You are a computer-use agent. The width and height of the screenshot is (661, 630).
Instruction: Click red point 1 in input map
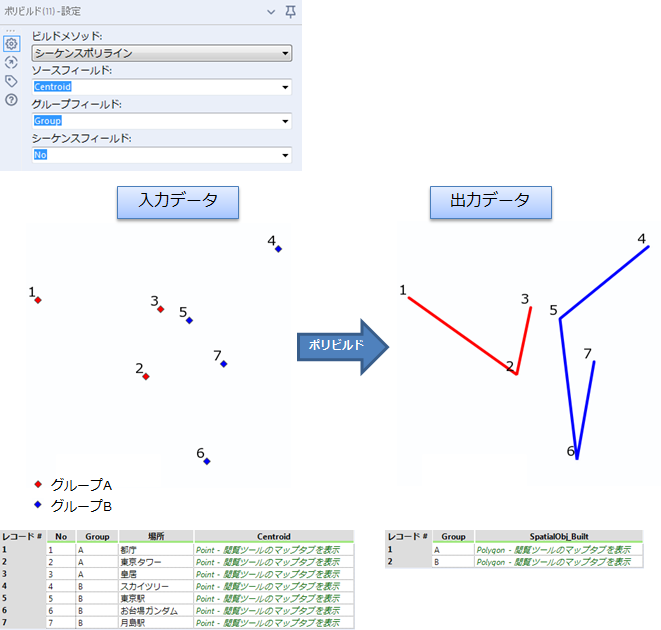tap(38, 300)
